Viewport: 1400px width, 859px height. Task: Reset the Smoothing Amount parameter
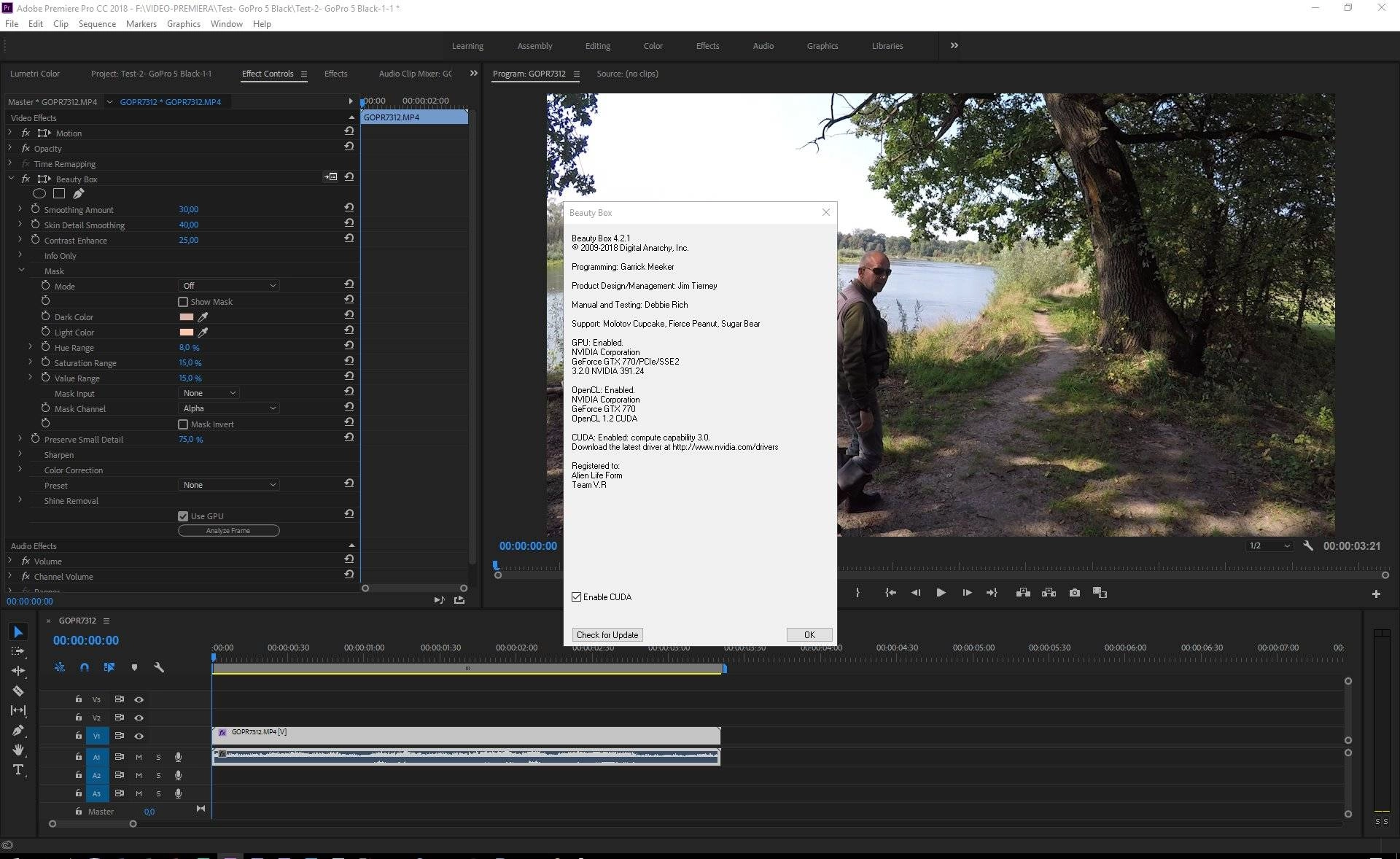(x=349, y=208)
